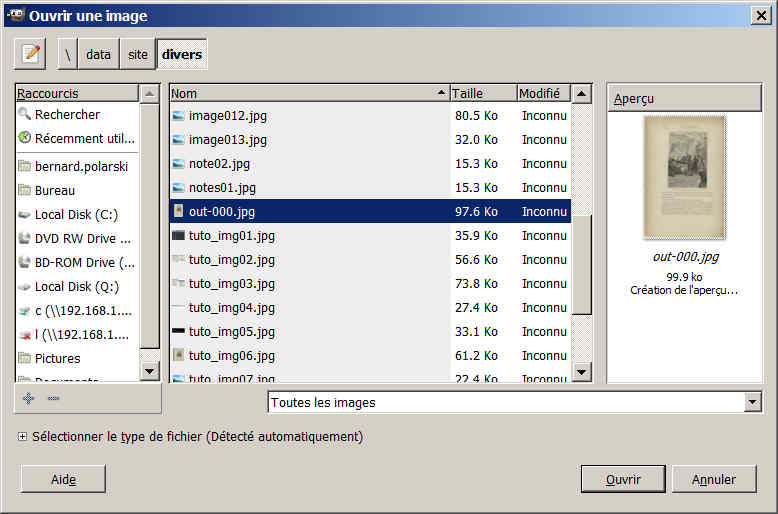
Task: Open the Pictures folder shortcut
Action: pyautogui.click(x=57, y=358)
